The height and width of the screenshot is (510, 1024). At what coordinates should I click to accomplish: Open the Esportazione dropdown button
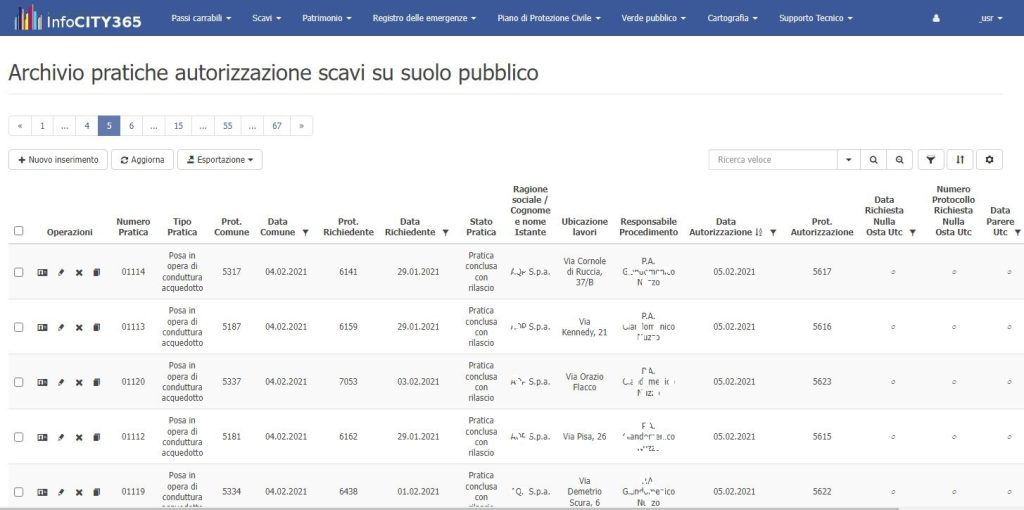coord(219,159)
